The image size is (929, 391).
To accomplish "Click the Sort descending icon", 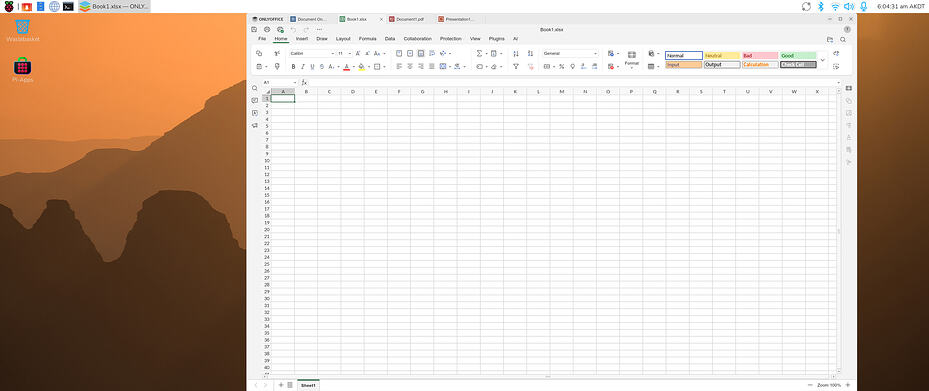I will tap(530, 53).
